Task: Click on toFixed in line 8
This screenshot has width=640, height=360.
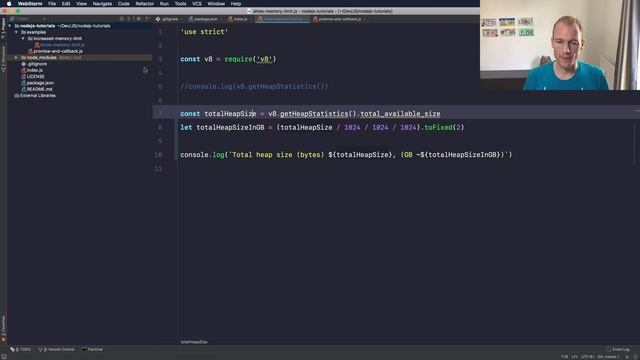Action: 438,127
